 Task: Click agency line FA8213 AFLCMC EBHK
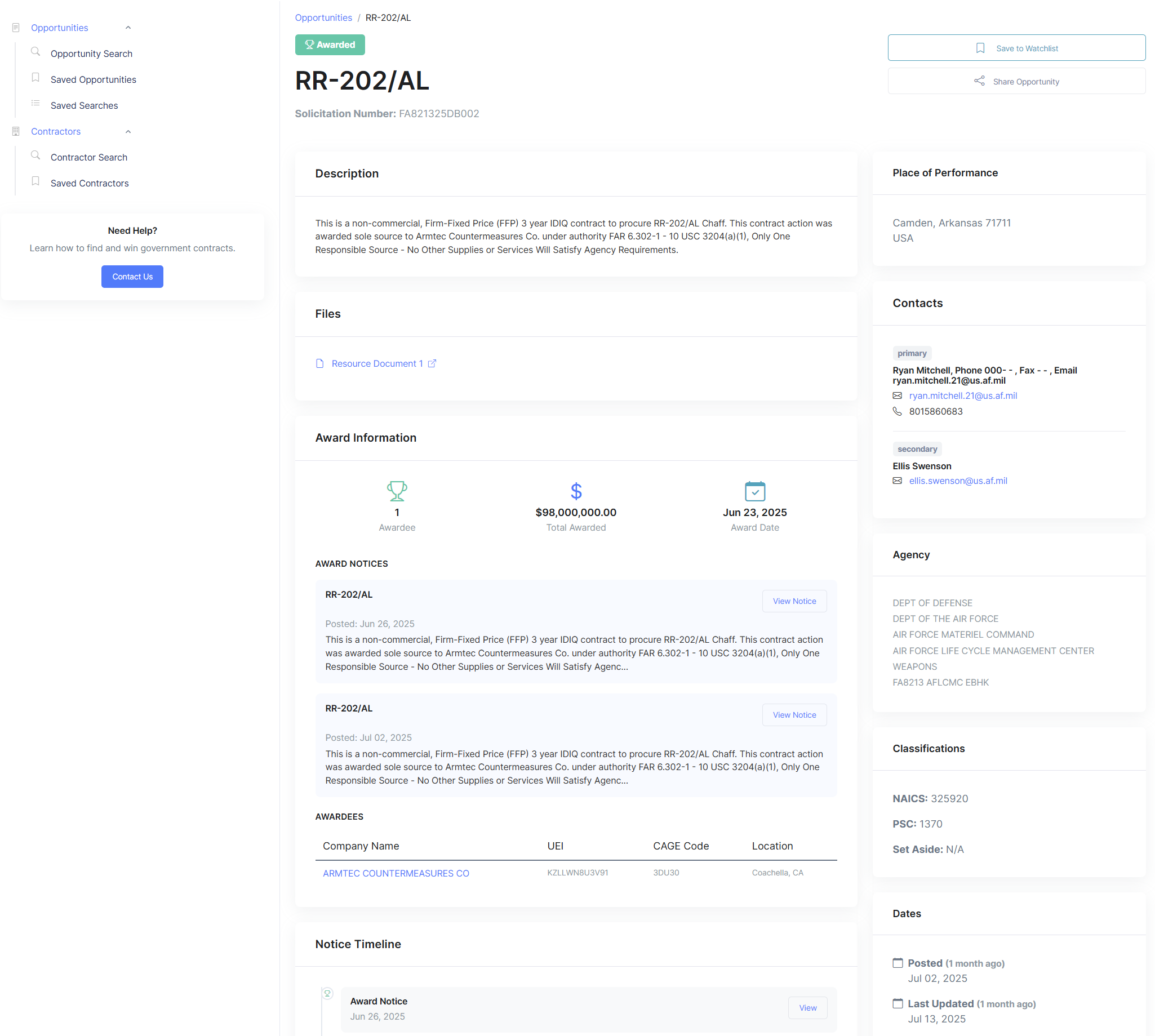[940, 683]
